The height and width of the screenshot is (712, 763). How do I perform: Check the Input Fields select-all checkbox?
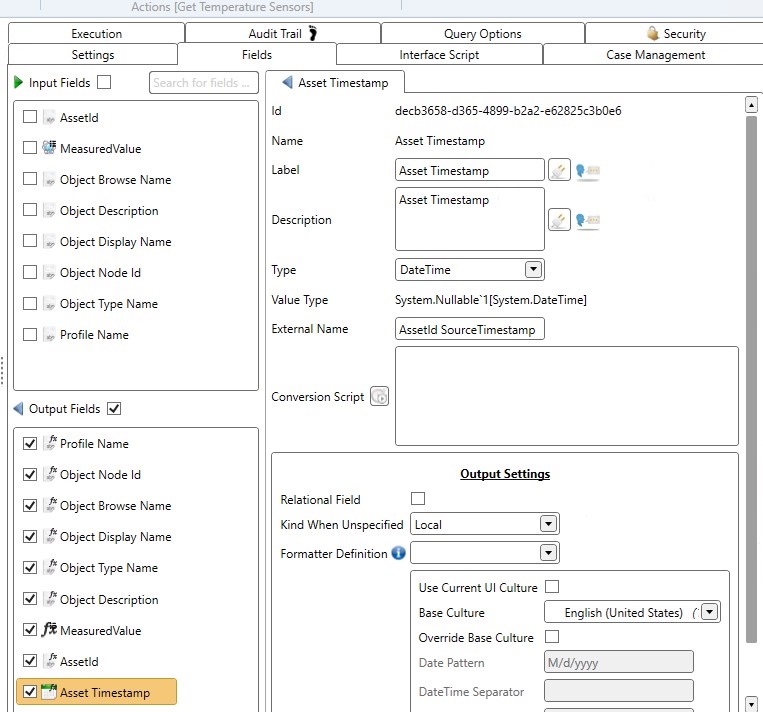104,82
